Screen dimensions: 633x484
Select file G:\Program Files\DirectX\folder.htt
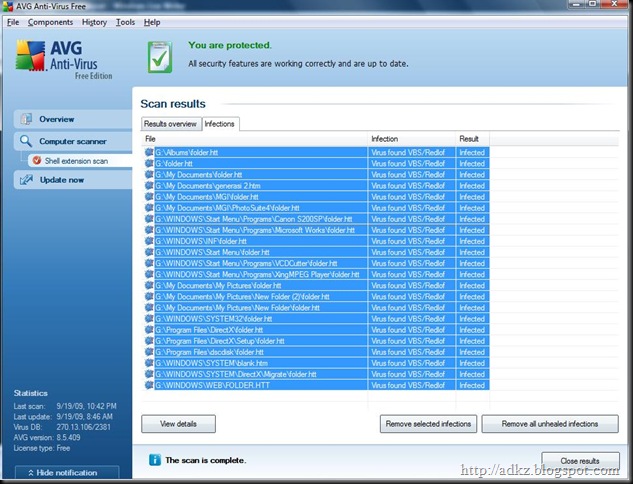coord(209,330)
